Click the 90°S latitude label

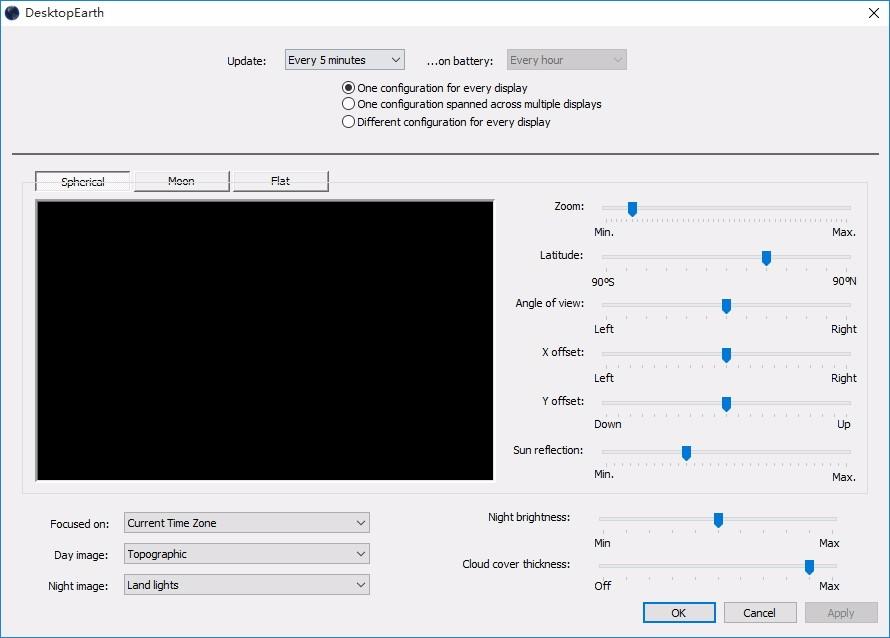[x=603, y=282]
